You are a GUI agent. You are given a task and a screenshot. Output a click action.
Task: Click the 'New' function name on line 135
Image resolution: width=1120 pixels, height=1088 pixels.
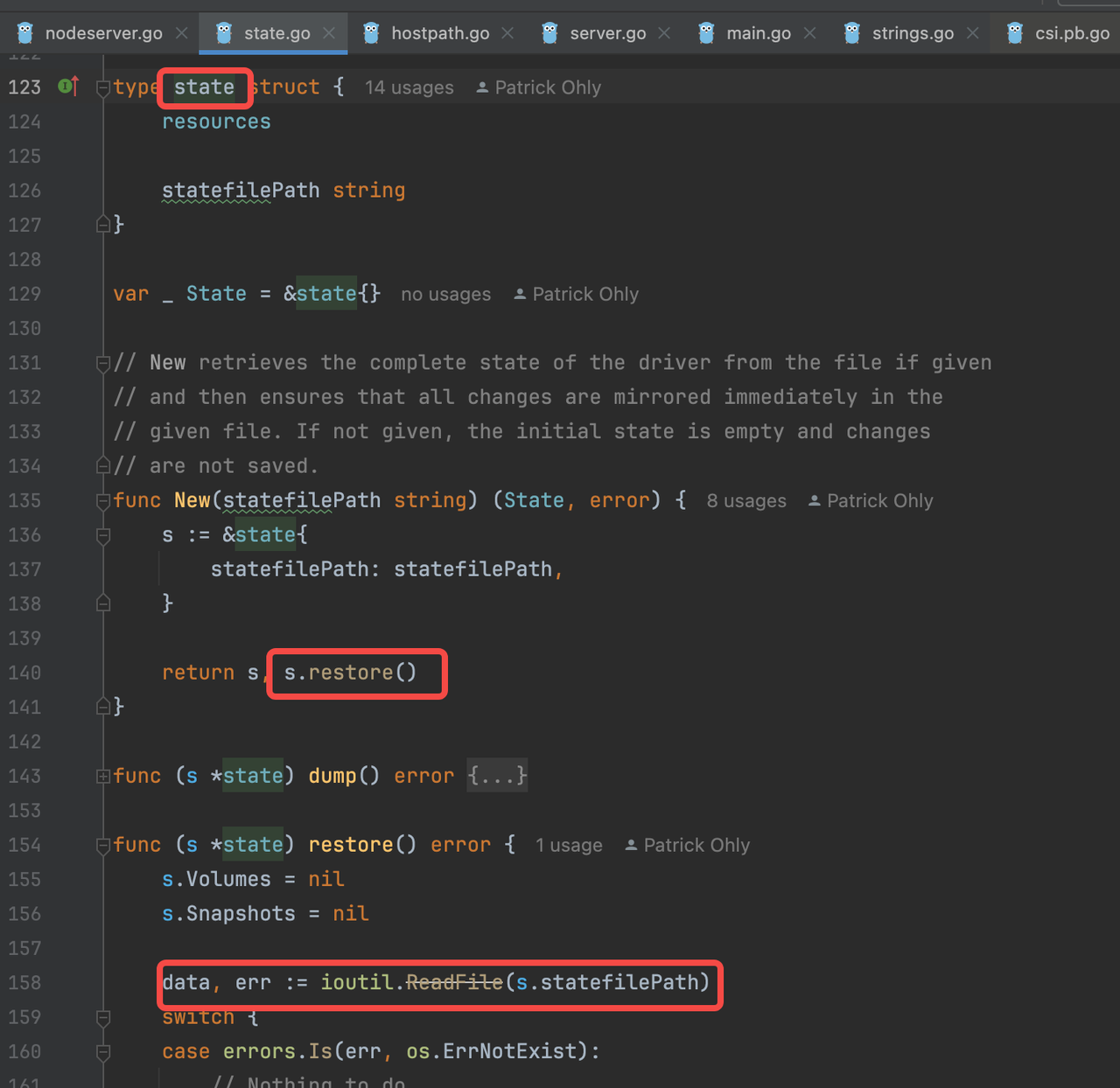192,500
